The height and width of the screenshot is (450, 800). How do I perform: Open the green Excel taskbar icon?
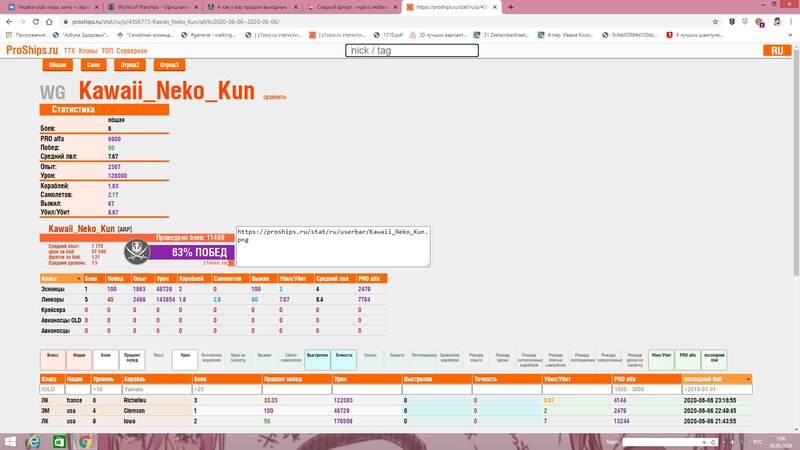(x=59, y=442)
